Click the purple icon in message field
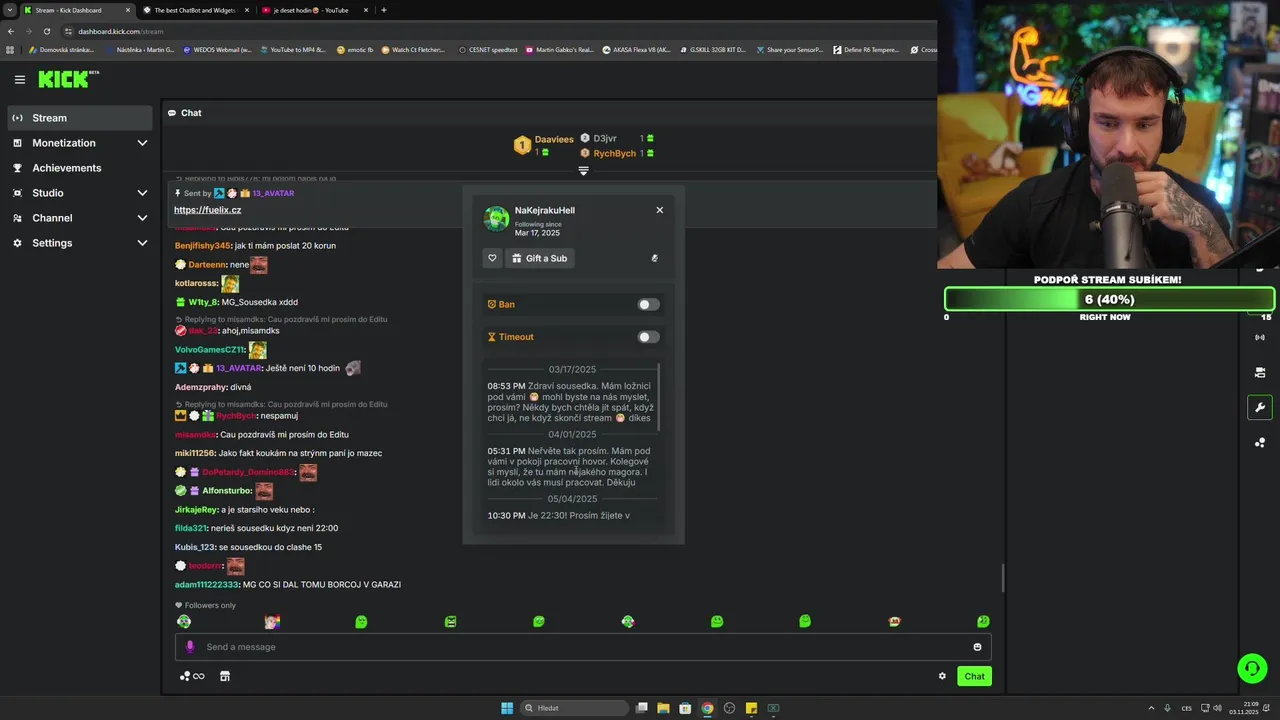Screen dimensions: 1280x720 (190, 647)
